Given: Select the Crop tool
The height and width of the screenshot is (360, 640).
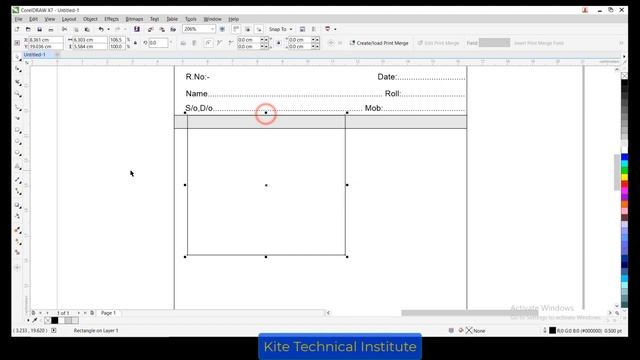Looking at the screenshot, I should pyautogui.click(x=18, y=82).
